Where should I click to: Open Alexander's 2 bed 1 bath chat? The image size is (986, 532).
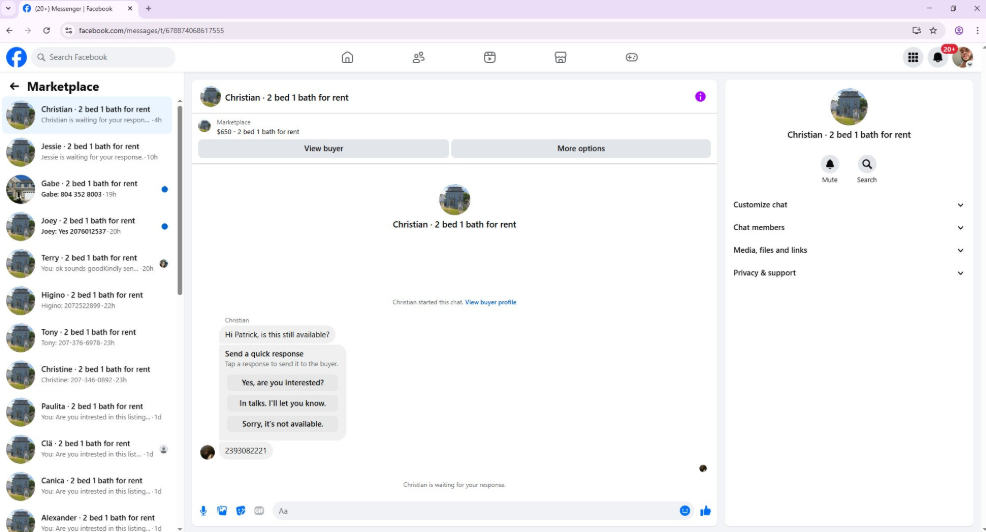pos(87,521)
